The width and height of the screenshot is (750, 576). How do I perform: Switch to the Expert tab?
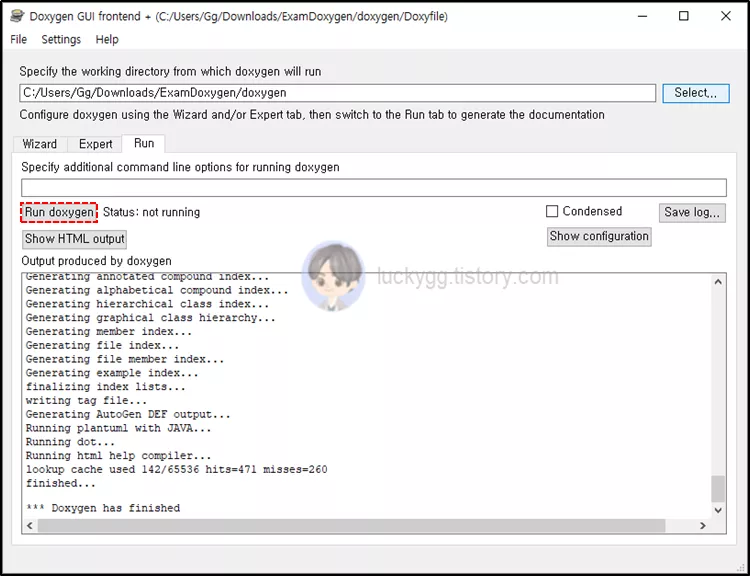(95, 144)
